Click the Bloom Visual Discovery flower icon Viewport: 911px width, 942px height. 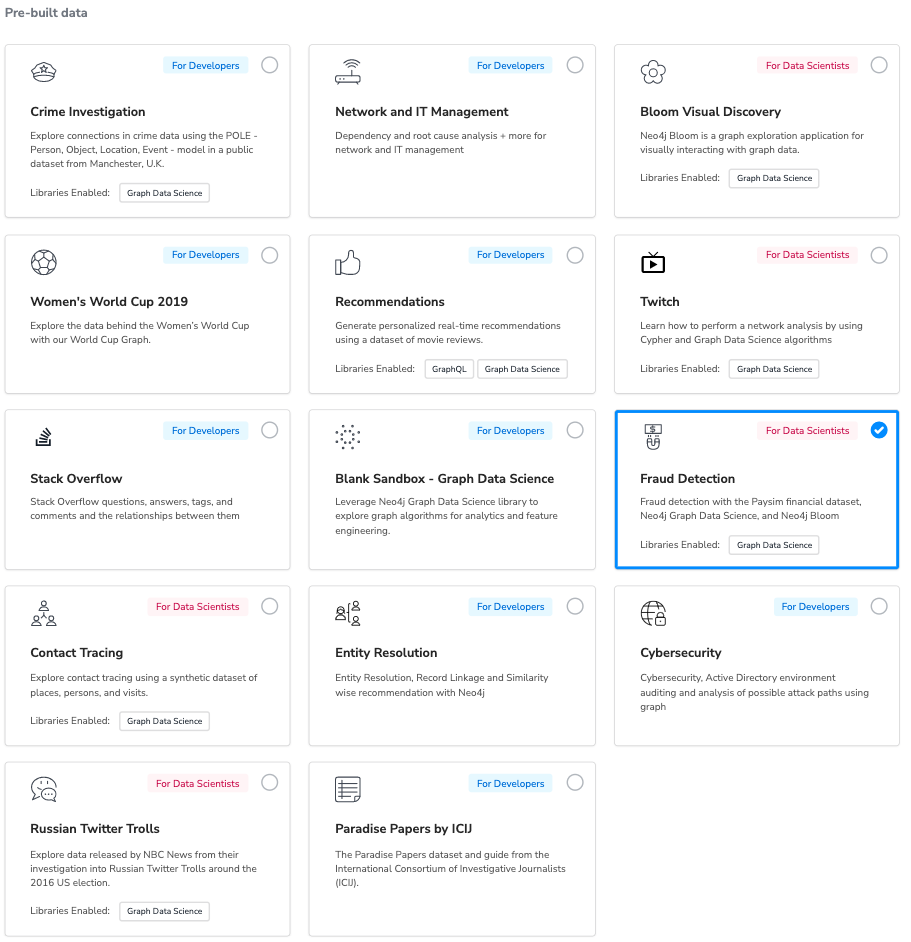[x=653, y=72]
